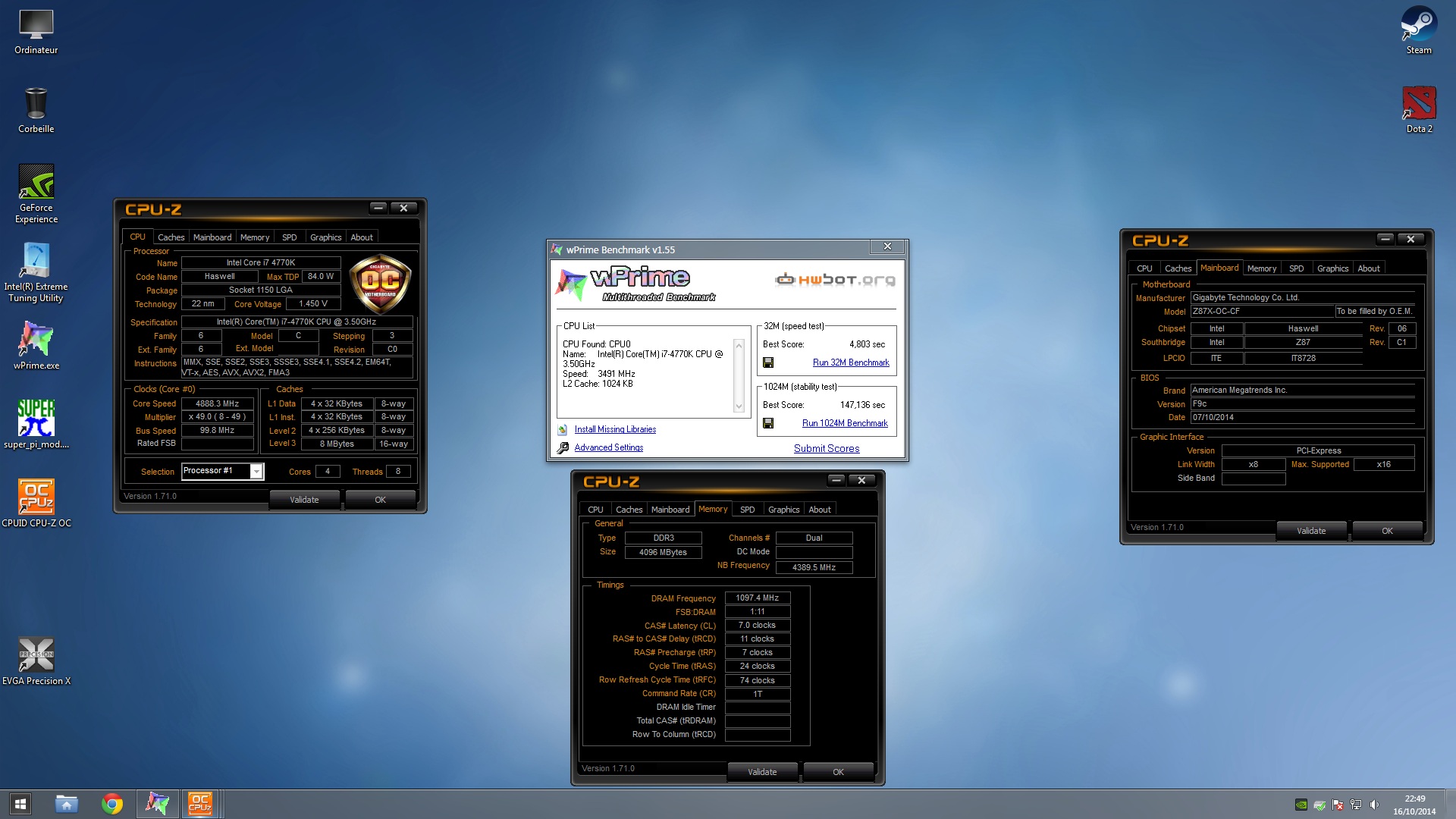The width and height of the screenshot is (1456, 819).
Task: Open Graphics tab in memory CPU-Z window
Action: (x=783, y=510)
